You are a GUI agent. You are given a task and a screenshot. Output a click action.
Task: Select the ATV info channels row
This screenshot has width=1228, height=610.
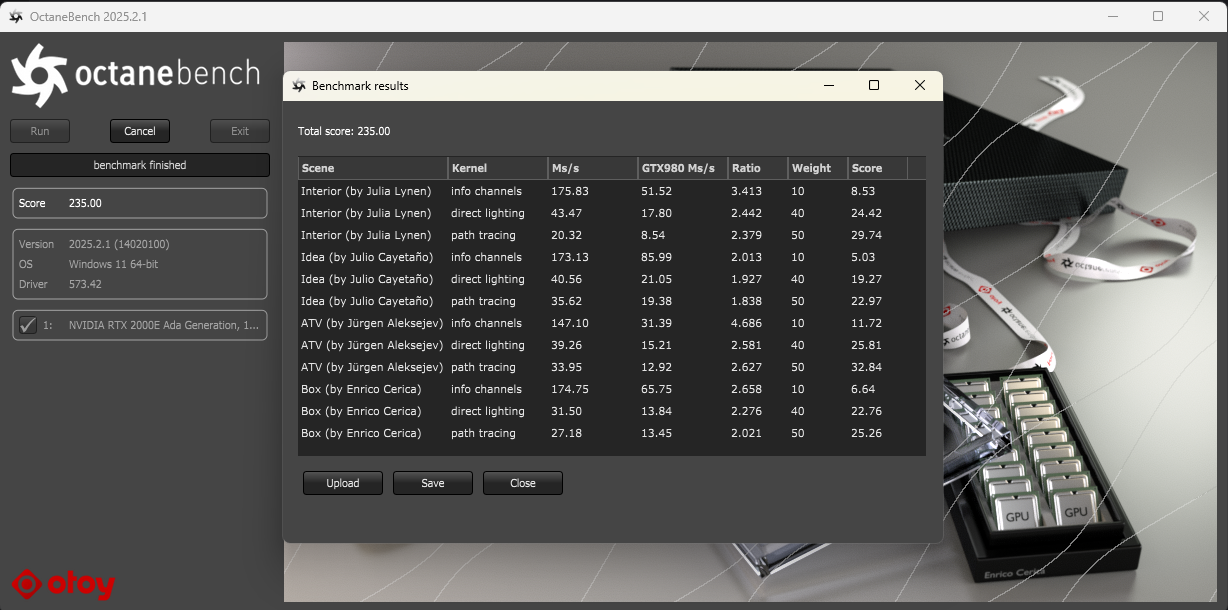point(612,323)
